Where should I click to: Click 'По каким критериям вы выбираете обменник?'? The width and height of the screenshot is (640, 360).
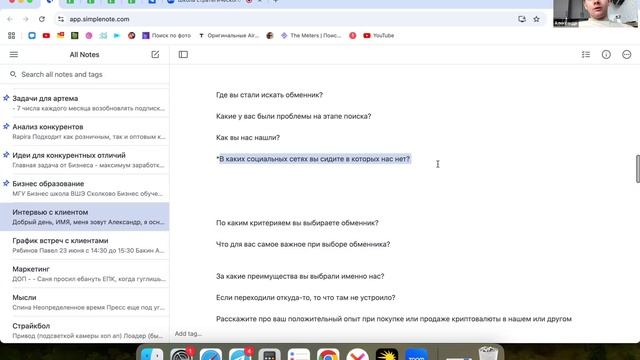[x=297, y=223]
